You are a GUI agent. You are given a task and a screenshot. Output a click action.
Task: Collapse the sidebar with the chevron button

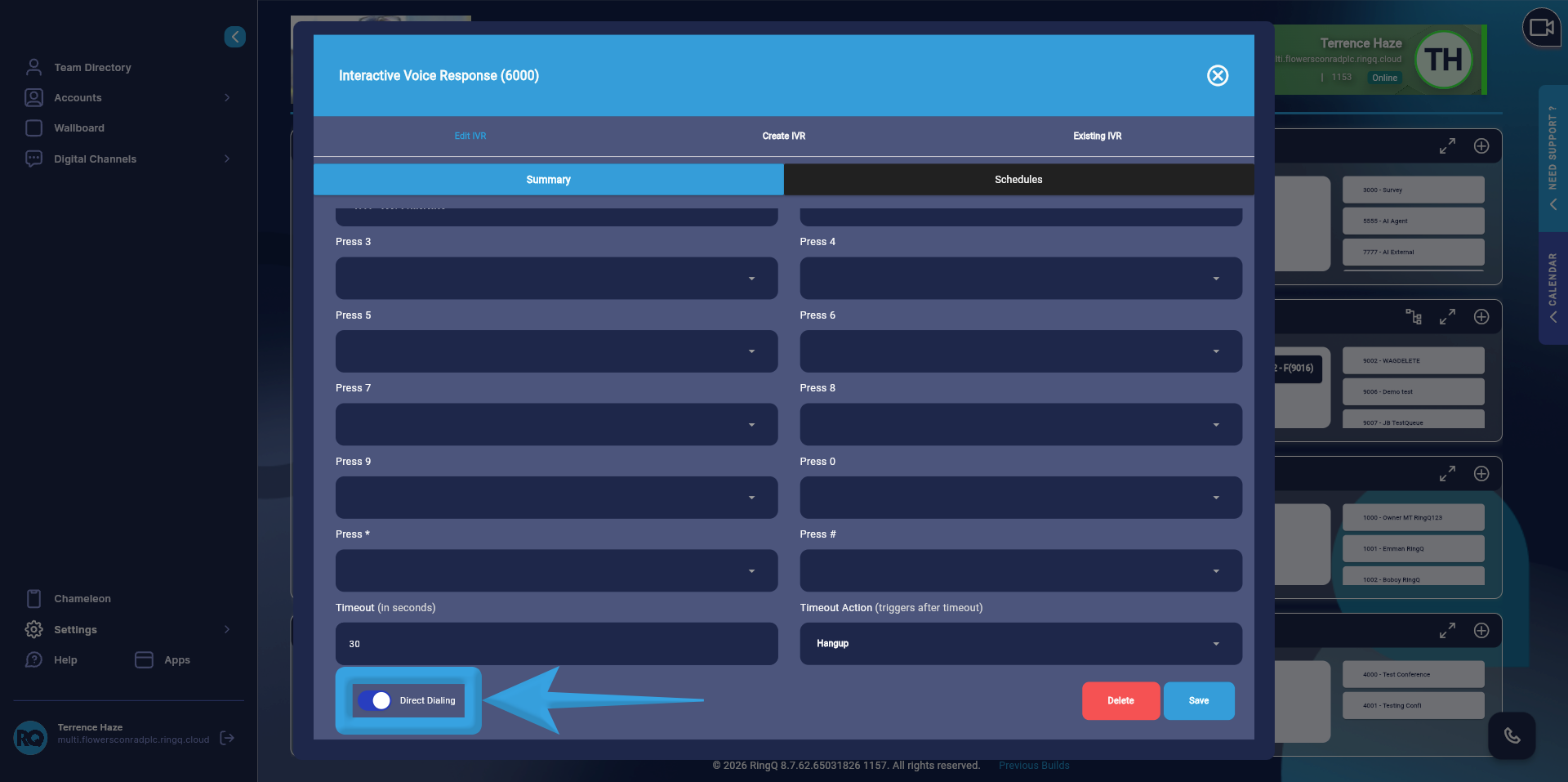tap(235, 36)
